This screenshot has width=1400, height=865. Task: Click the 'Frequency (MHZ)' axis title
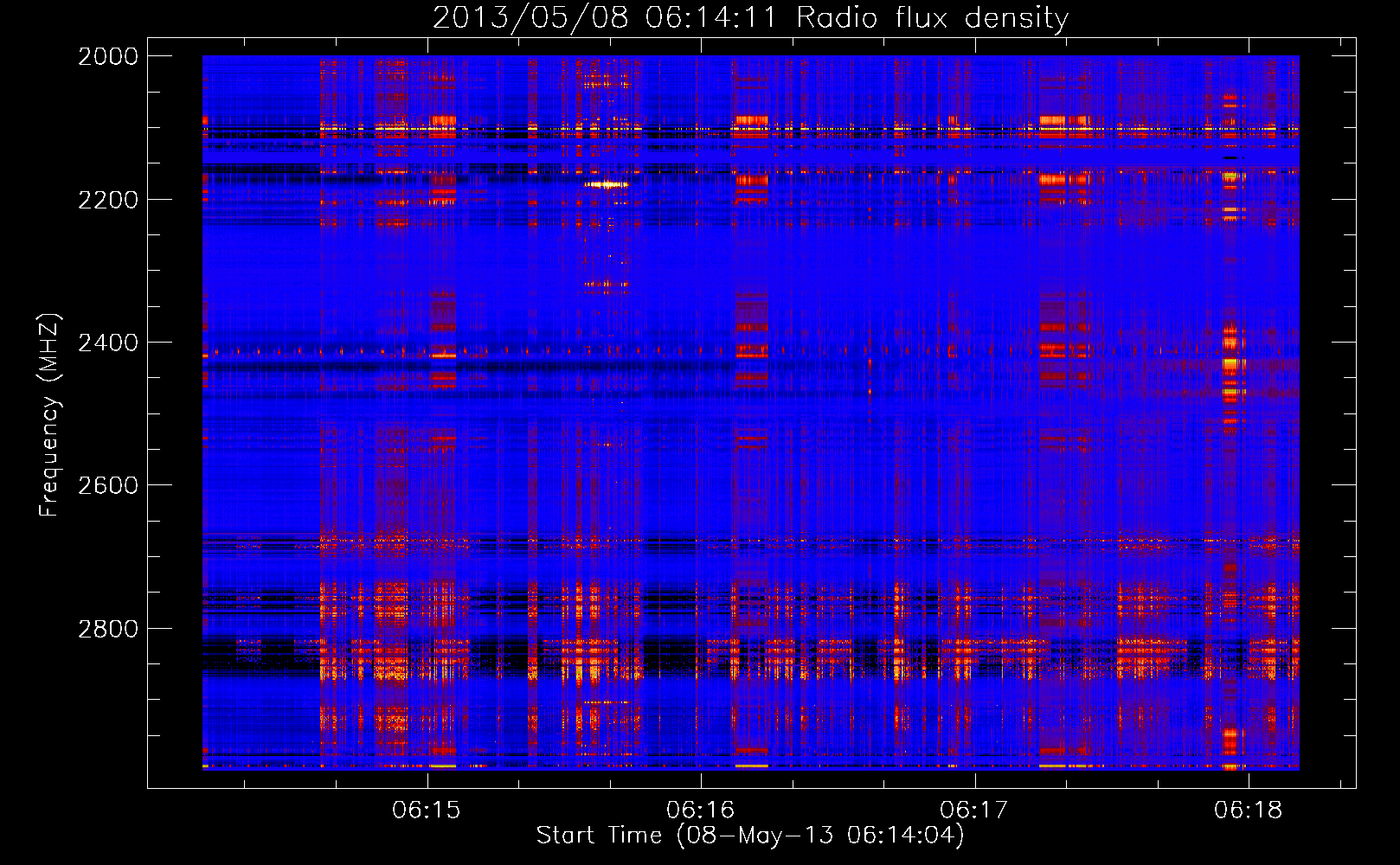pyautogui.click(x=50, y=415)
